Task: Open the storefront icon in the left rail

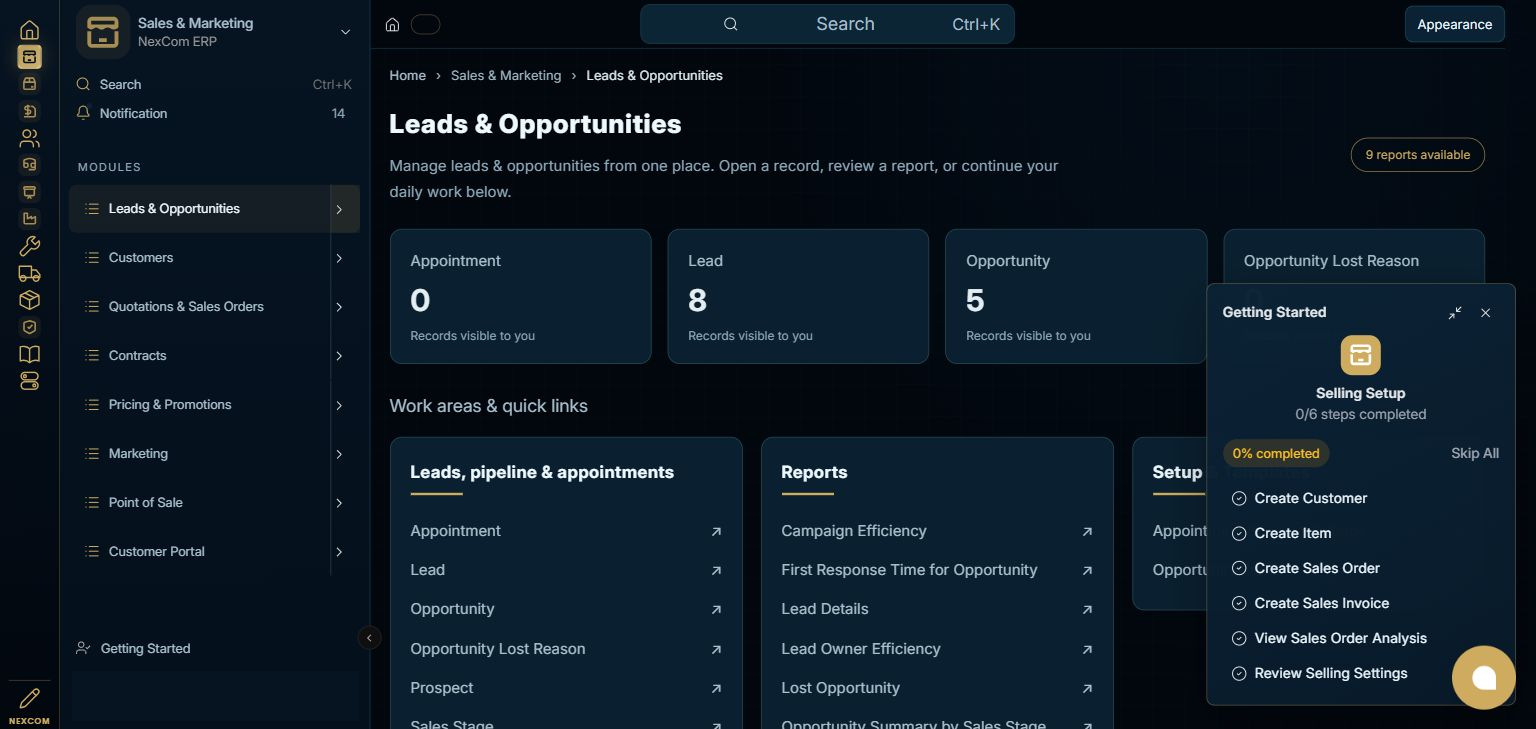Action: tap(30, 84)
